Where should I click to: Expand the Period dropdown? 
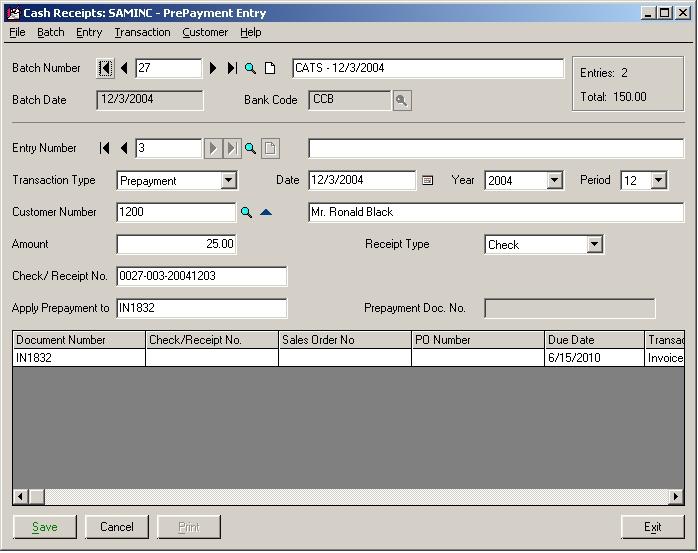point(658,181)
